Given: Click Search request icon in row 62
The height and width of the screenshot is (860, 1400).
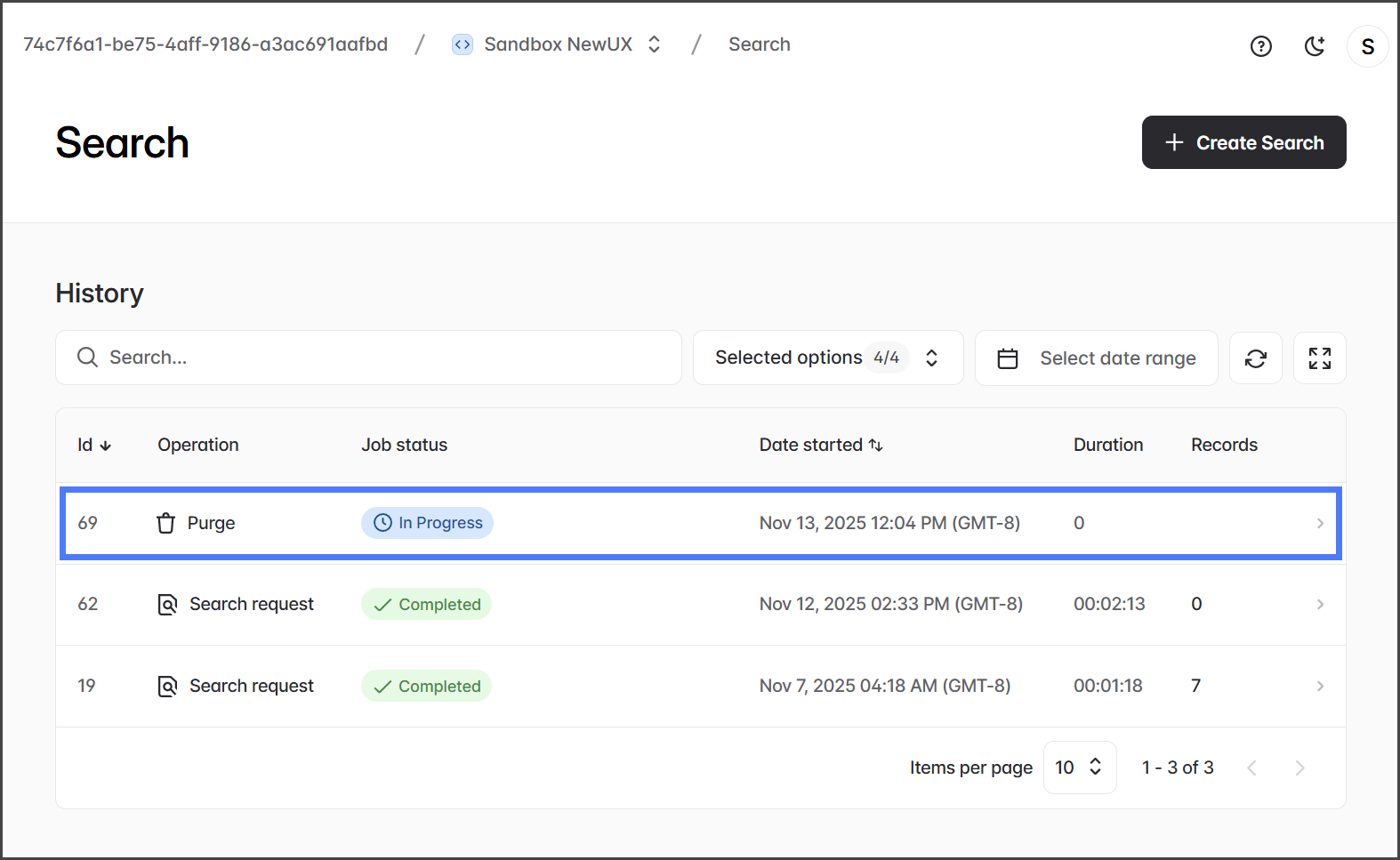Looking at the screenshot, I should 167,605.
